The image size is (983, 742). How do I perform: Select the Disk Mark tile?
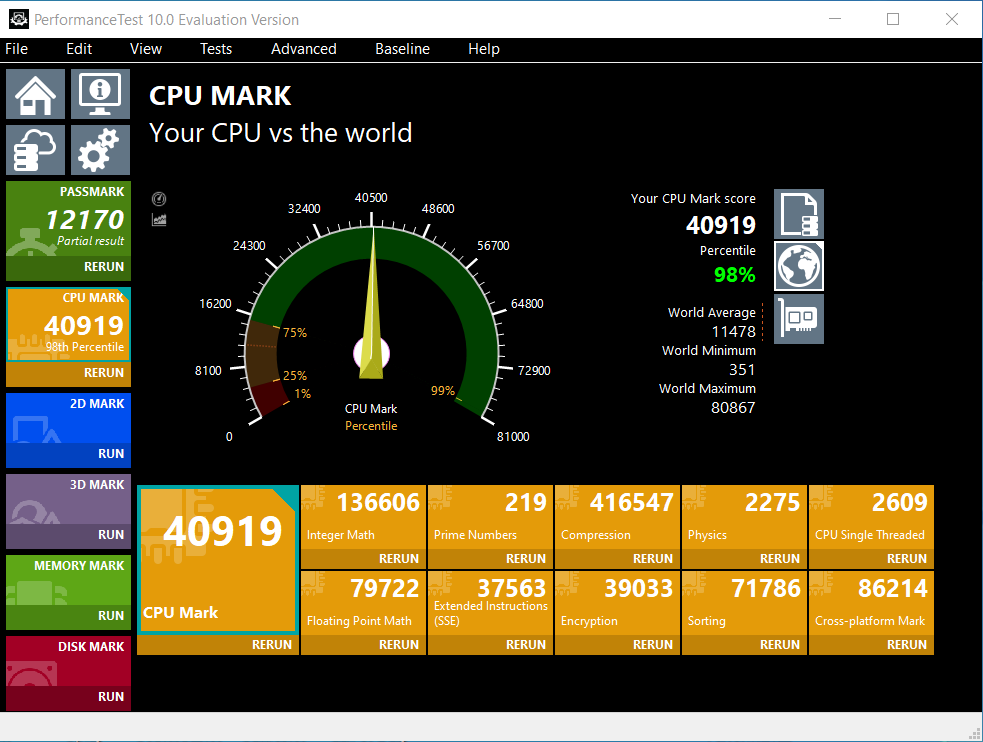coord(68,661)
